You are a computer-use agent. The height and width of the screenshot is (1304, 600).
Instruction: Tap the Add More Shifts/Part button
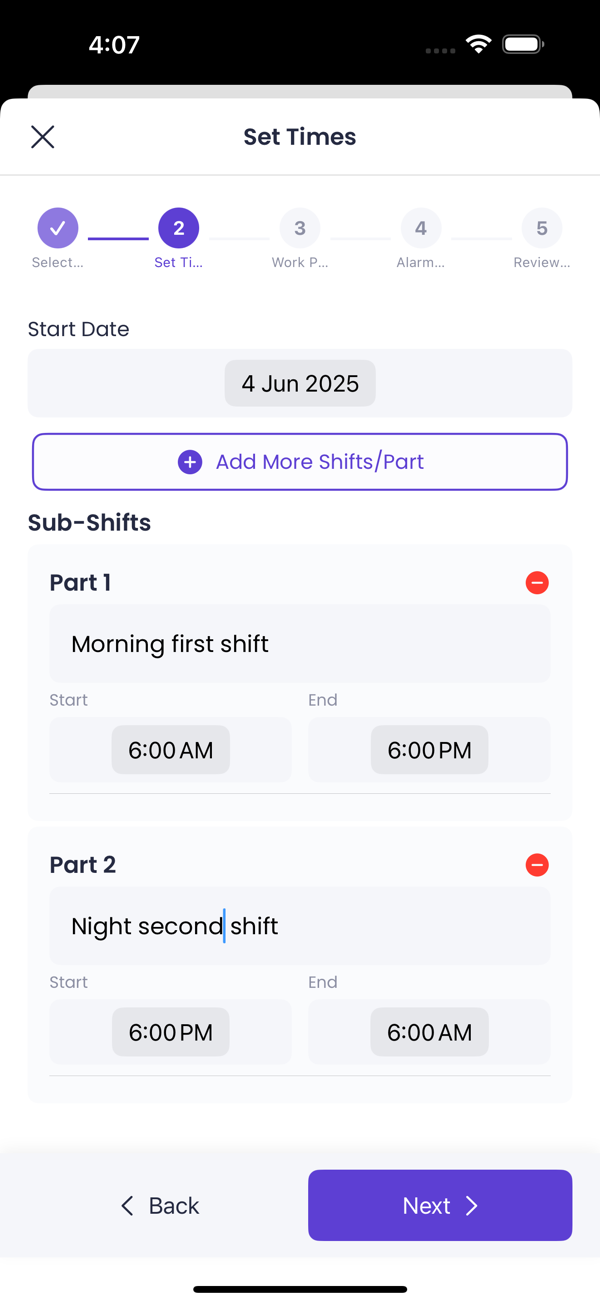(x=300, y=462)
